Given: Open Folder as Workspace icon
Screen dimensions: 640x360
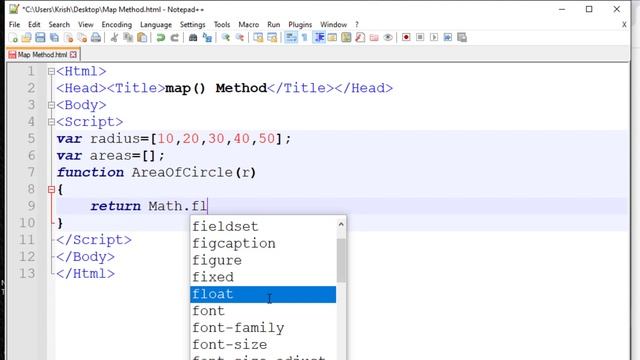Looking at the screenshot, I should click(374, 38).
